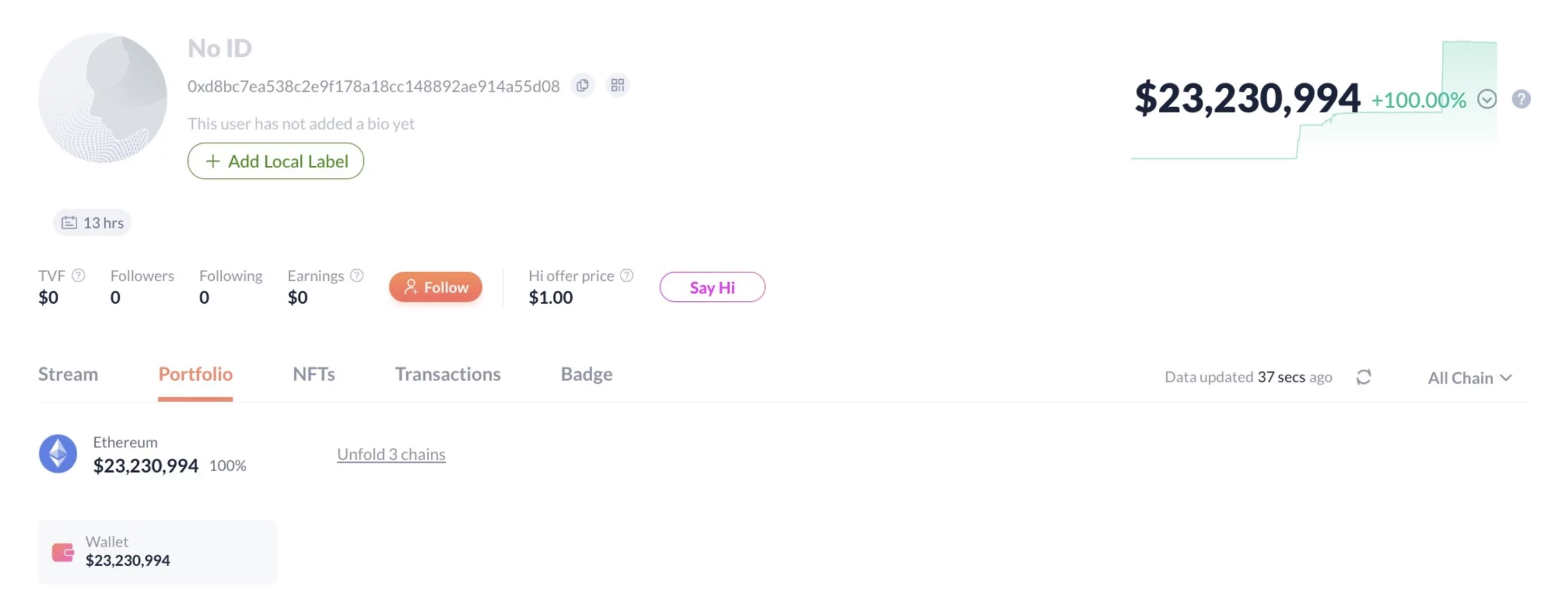Open the help icon beside net worth
This screenshot has height=614, width=1568.
point(1520,99)
